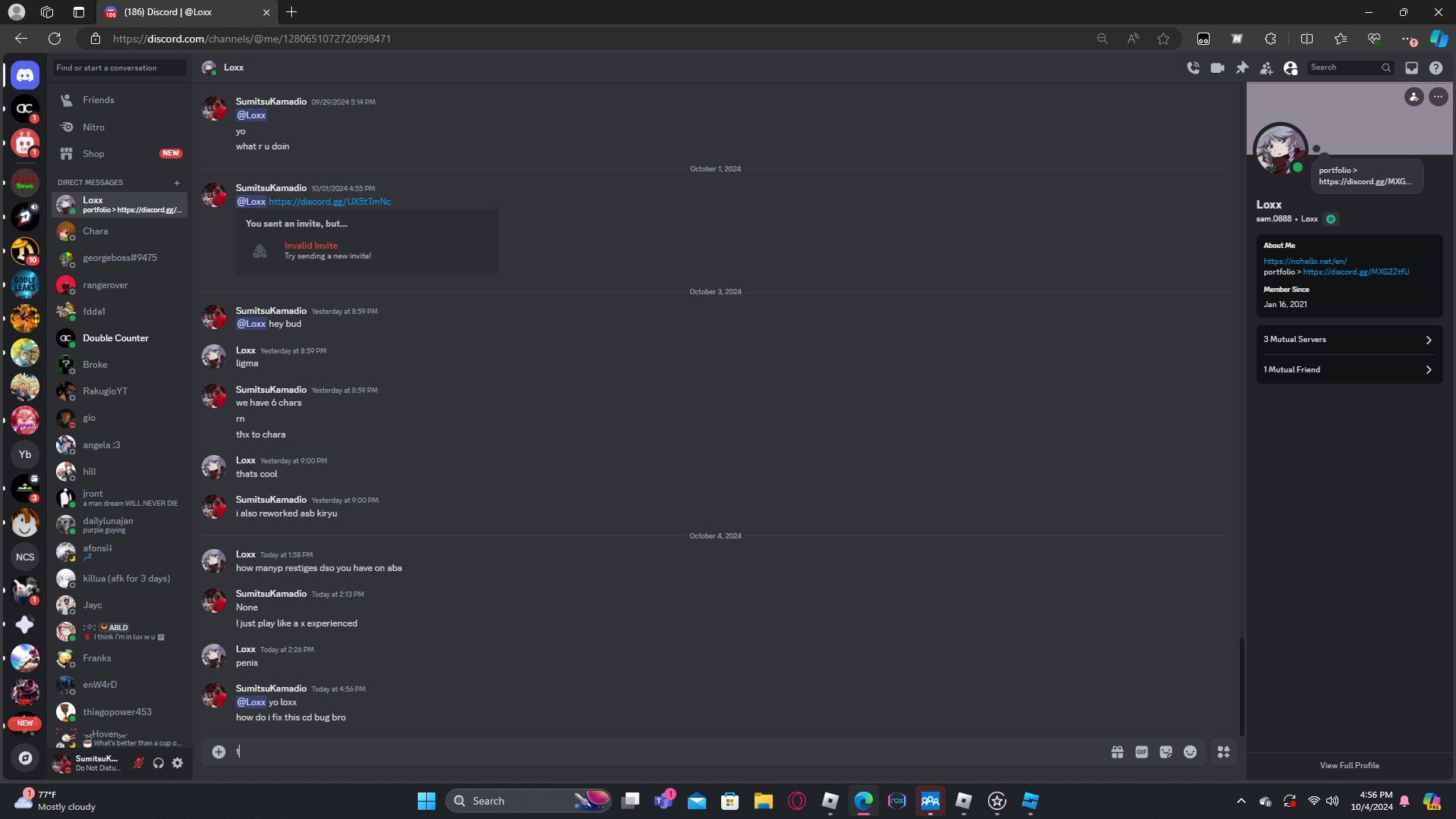1456x819 pixels.
Task: Open DM with killua (afk for 3 days)
Action: [x=119, y=579]
